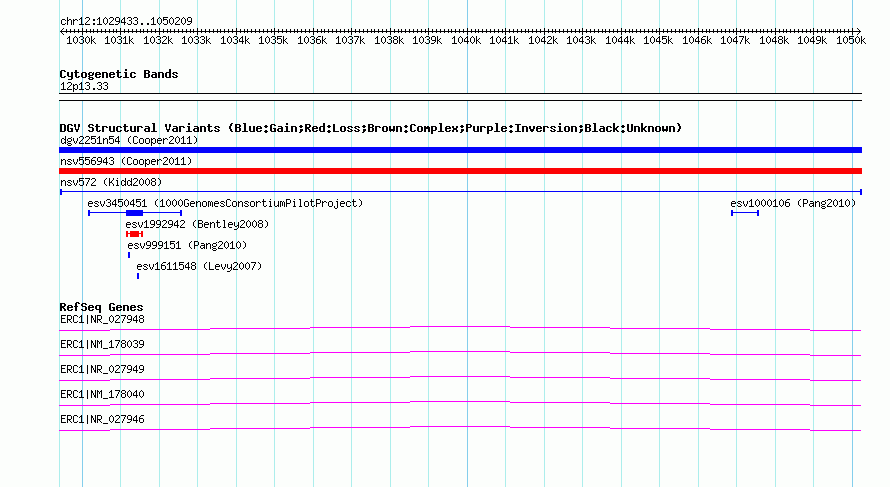The height and width of the screenshot is (487, 890).
Task: Click the DGV Structural Variants track title
Action: (371, 128)
